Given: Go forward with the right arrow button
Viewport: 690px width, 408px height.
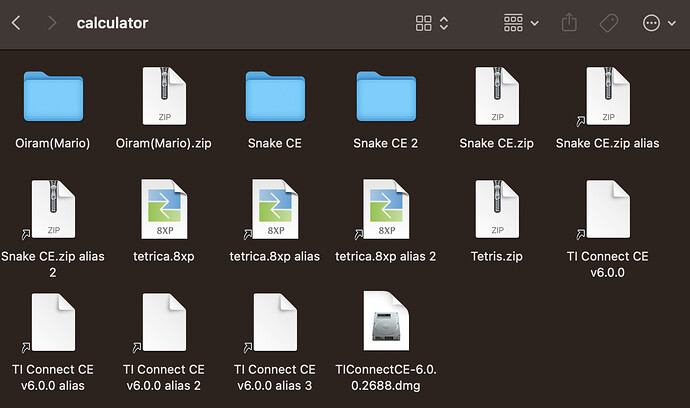Looking at the screenshot, I should [x=52, y=23].
